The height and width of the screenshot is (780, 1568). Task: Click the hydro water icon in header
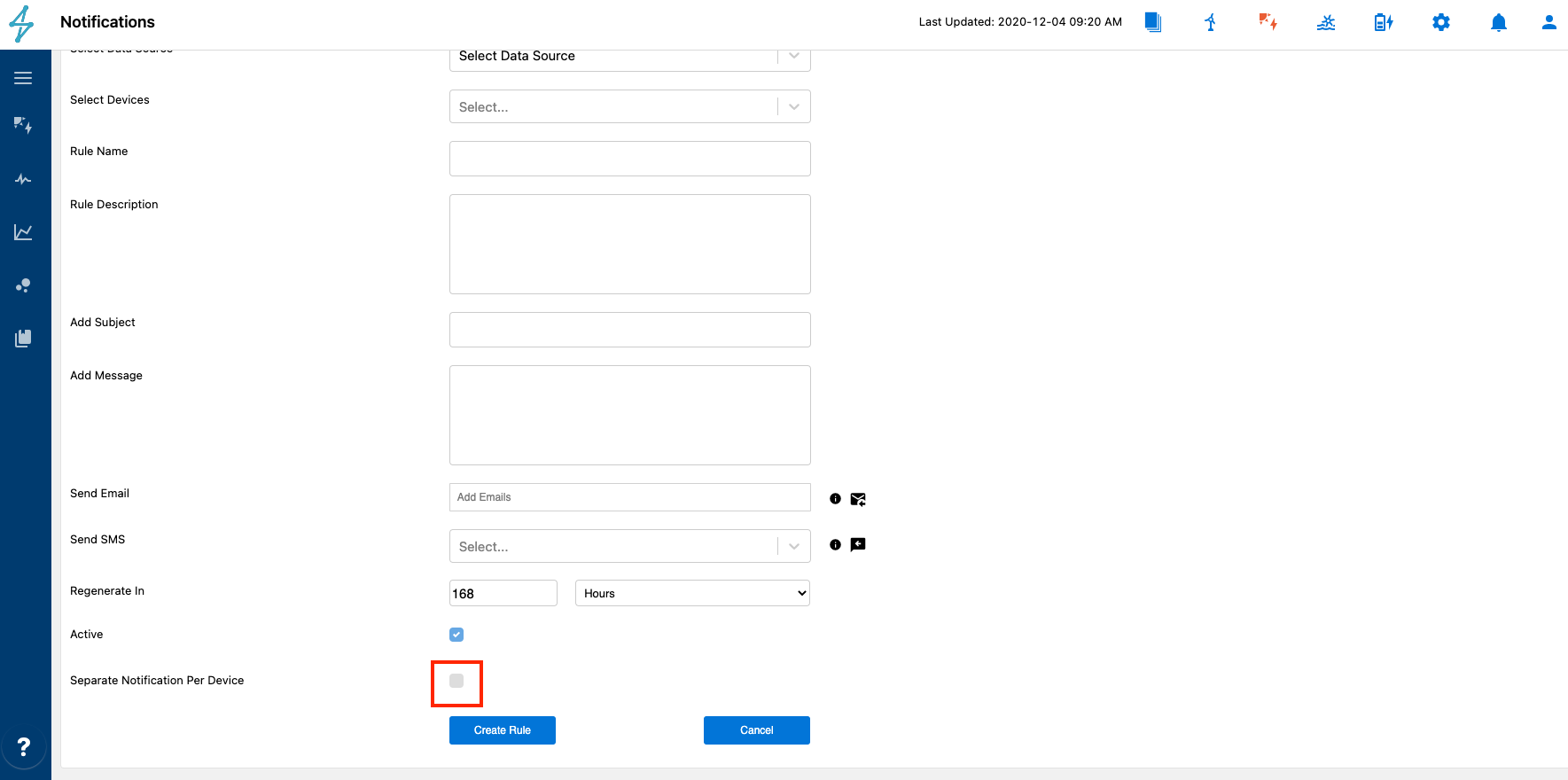coord(1325,22)
